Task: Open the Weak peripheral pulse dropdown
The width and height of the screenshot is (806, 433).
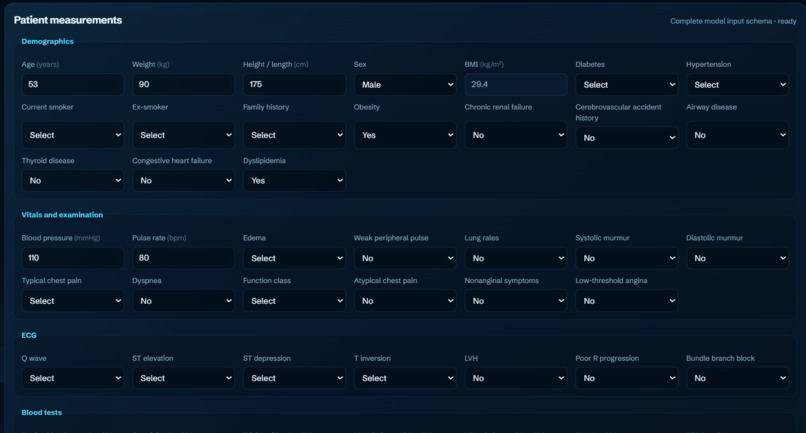Action: (405, 258)
